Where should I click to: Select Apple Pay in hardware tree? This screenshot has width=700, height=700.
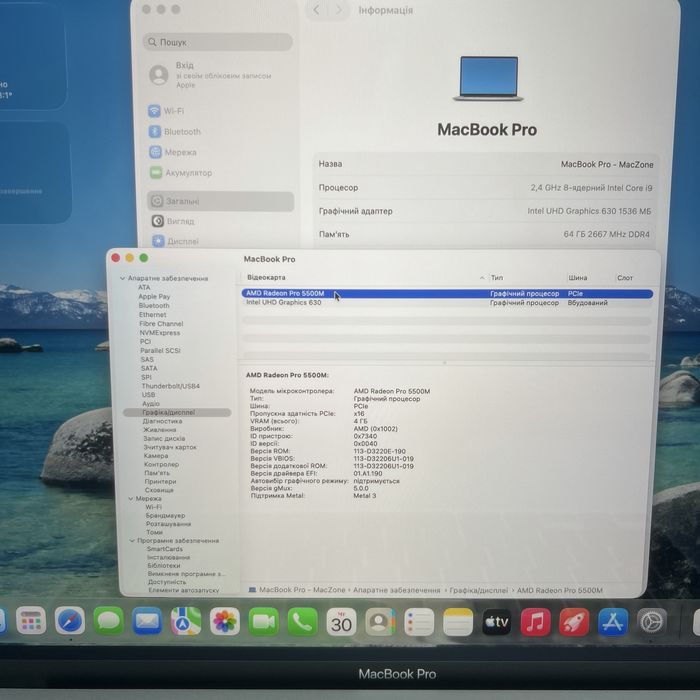pyautogui.click(x=154, y=296)
